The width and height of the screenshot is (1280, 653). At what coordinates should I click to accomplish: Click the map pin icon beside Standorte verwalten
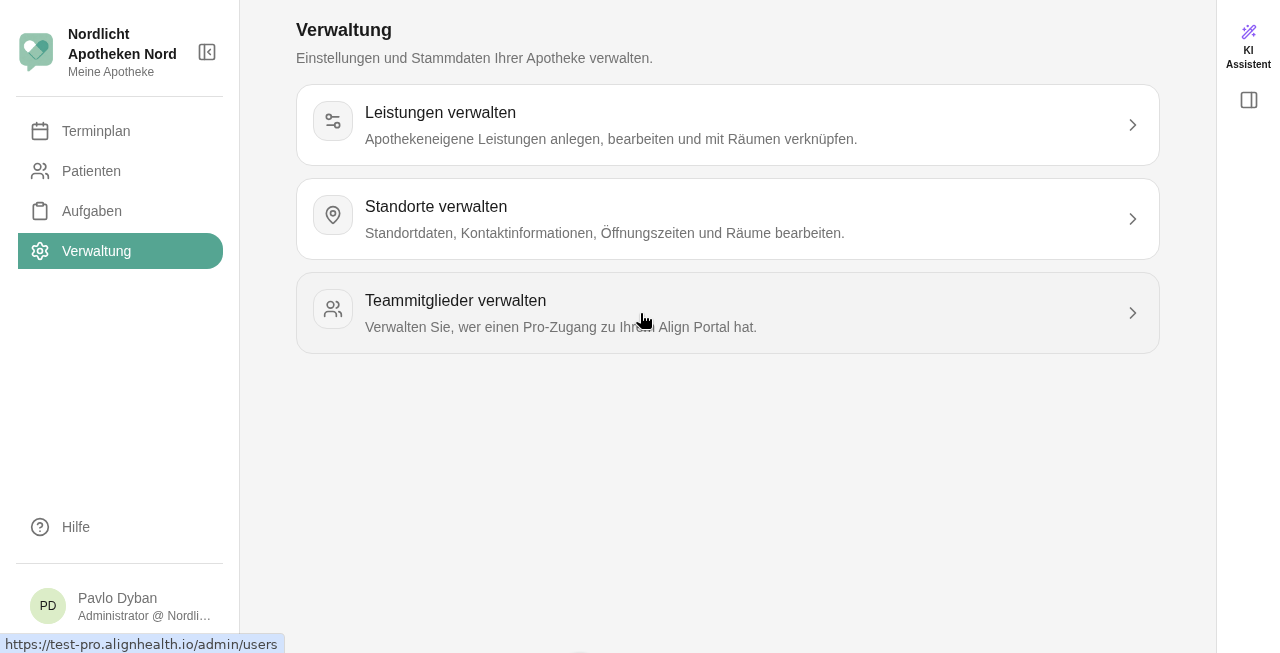click(x=333, y=215)
